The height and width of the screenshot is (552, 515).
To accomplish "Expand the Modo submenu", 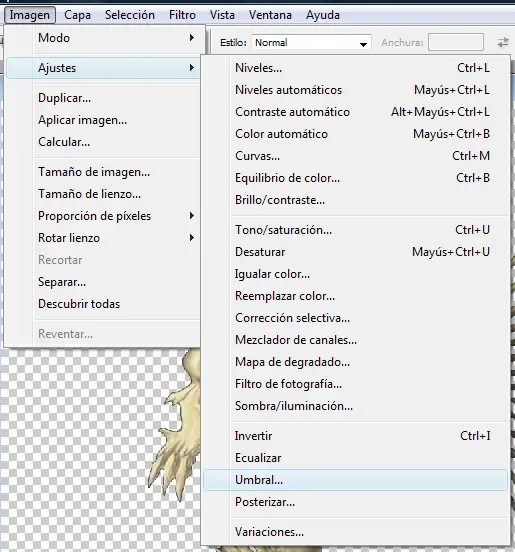I will click(104, 38).
